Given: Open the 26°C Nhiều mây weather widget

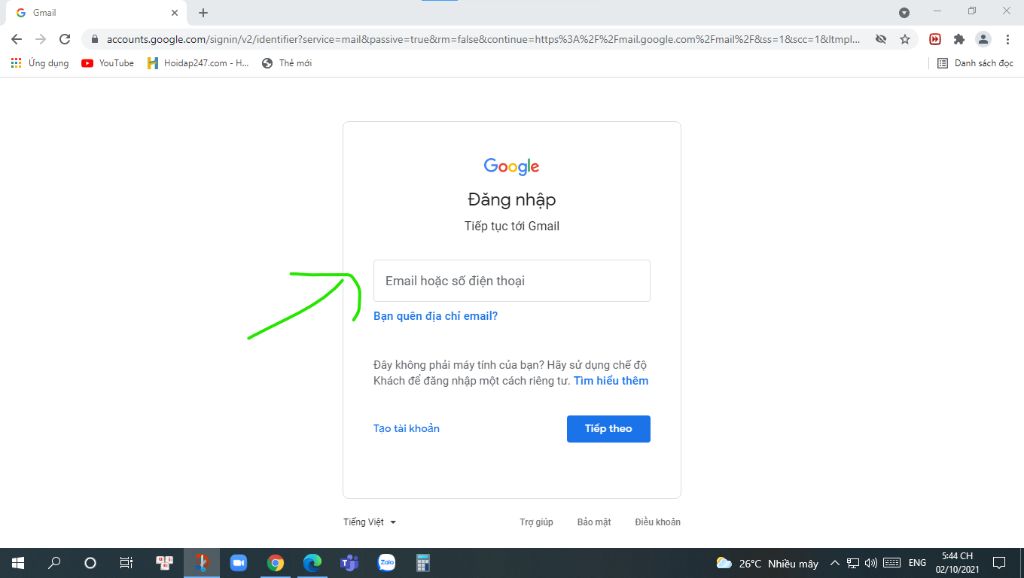Looking at the screenshot, I should (767, 563).
